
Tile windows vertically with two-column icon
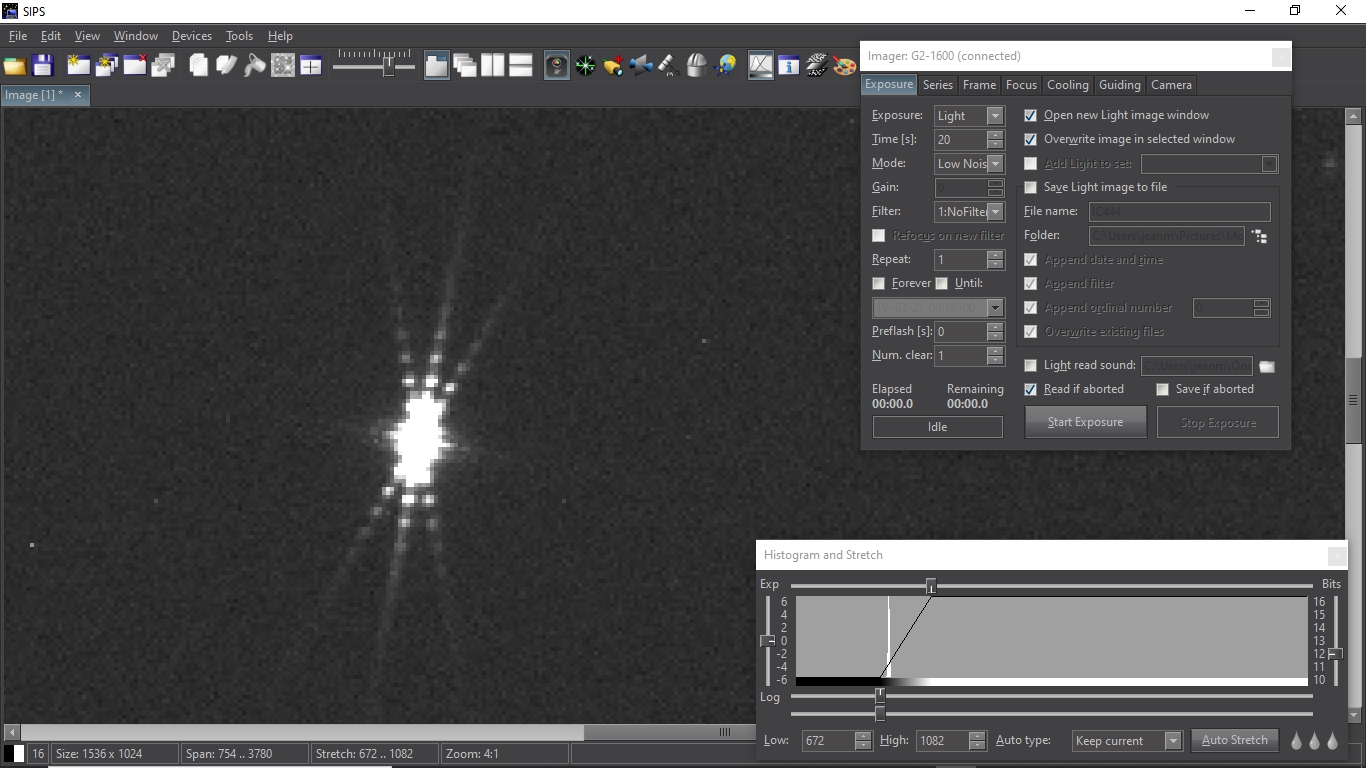(493, 66)
